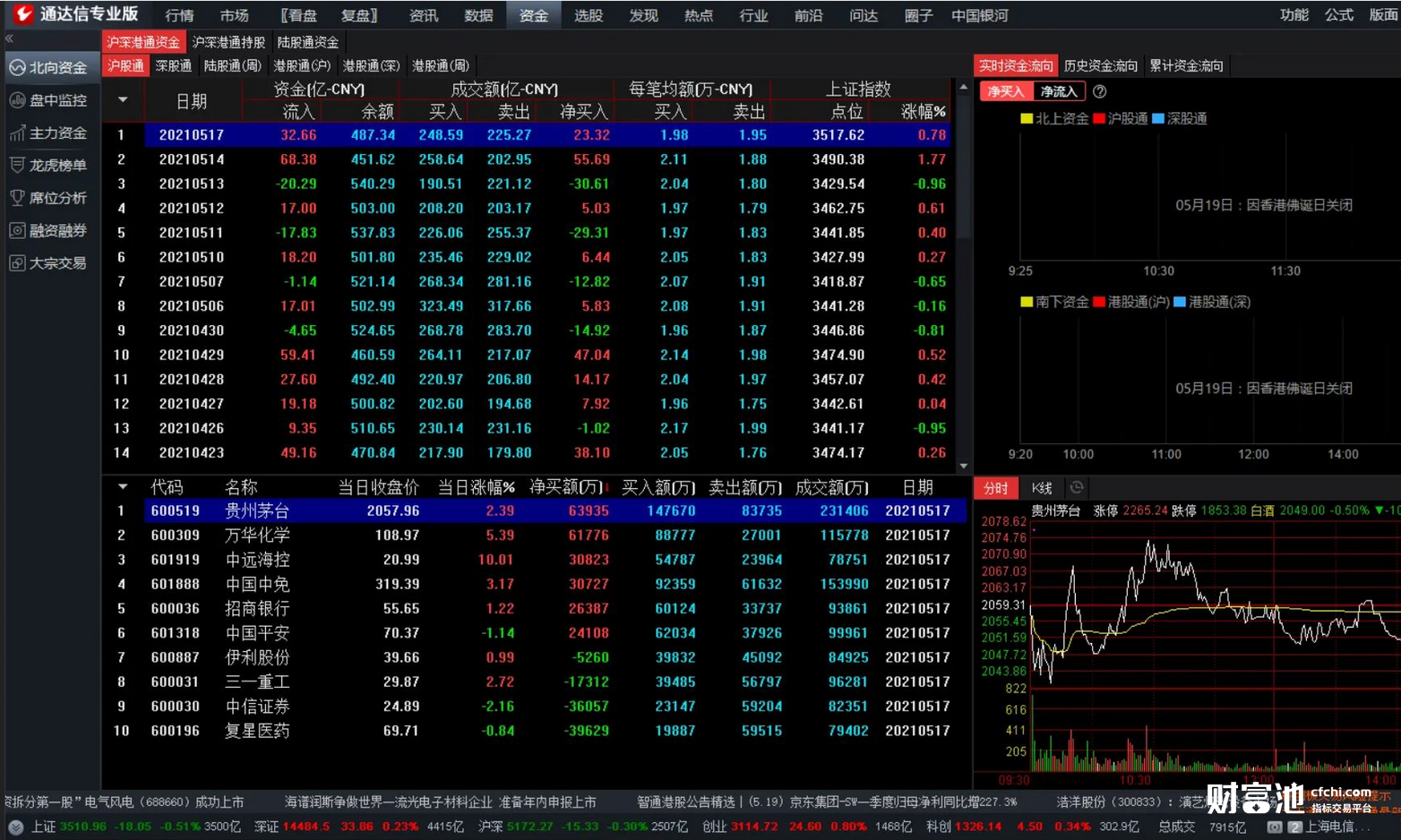Image resolution: width=1401 pixels, height=840 pixels.
Task: Open the 资讯 menu
Action: [423, 15]
